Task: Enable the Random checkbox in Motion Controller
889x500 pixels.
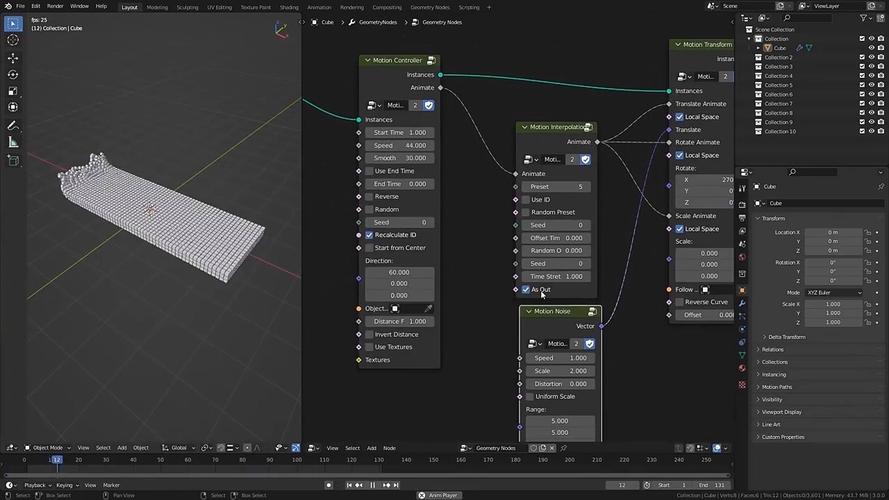Action: pyautogui.click(x=370, y=209)
